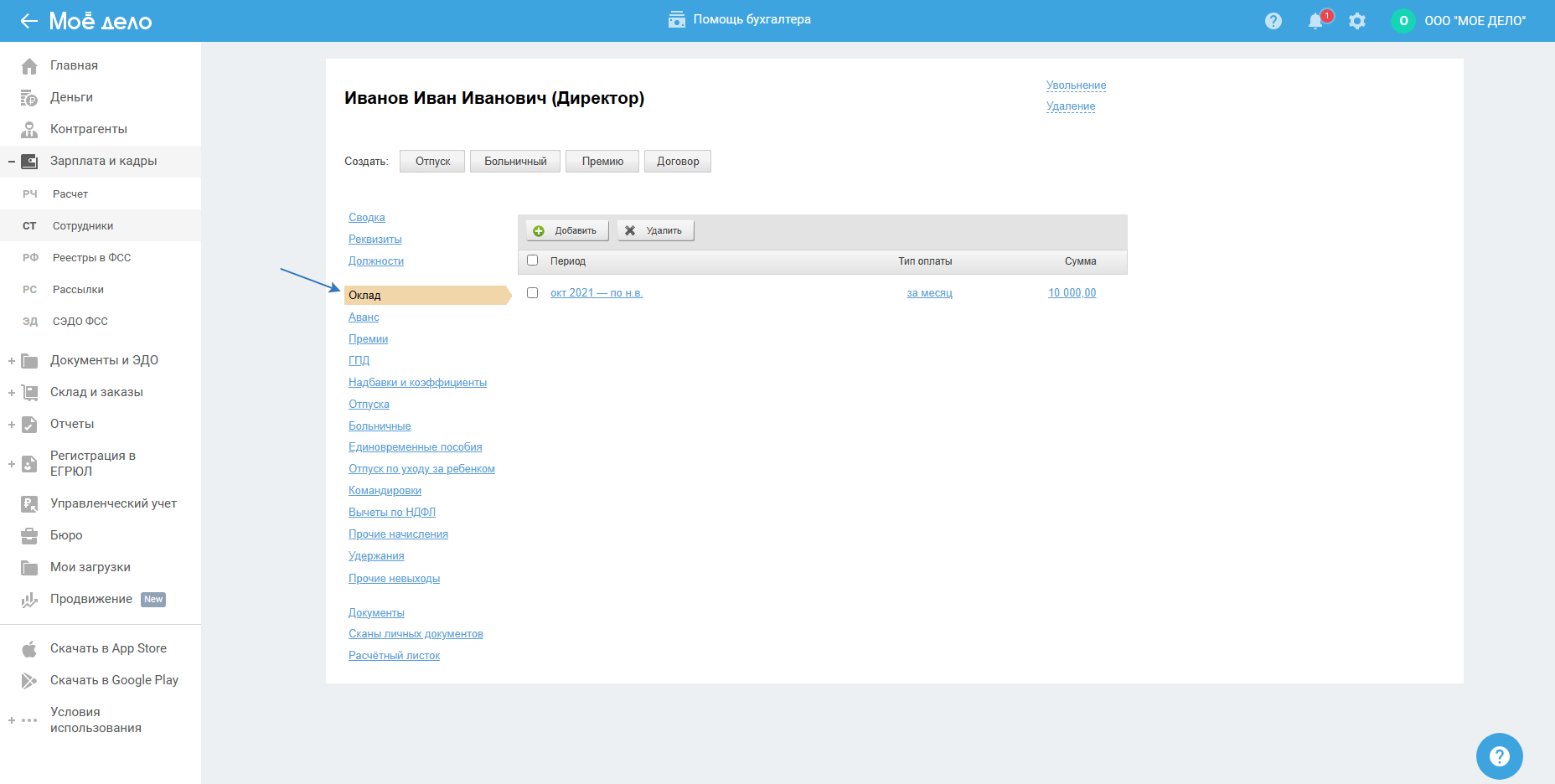Click the Деньги sidebar icon
1555x784 pixels.
tap(29, 98)
